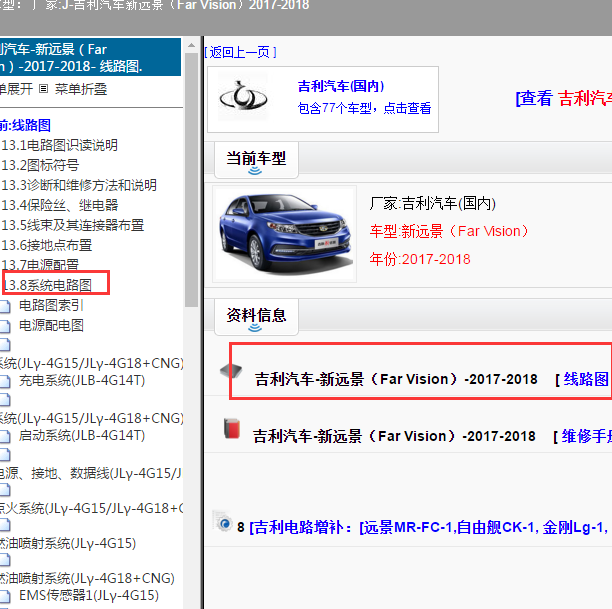Screen dimensions: 612x609
Task: Open 13.6接地点布置 tree item
Action: pos(46,245)
